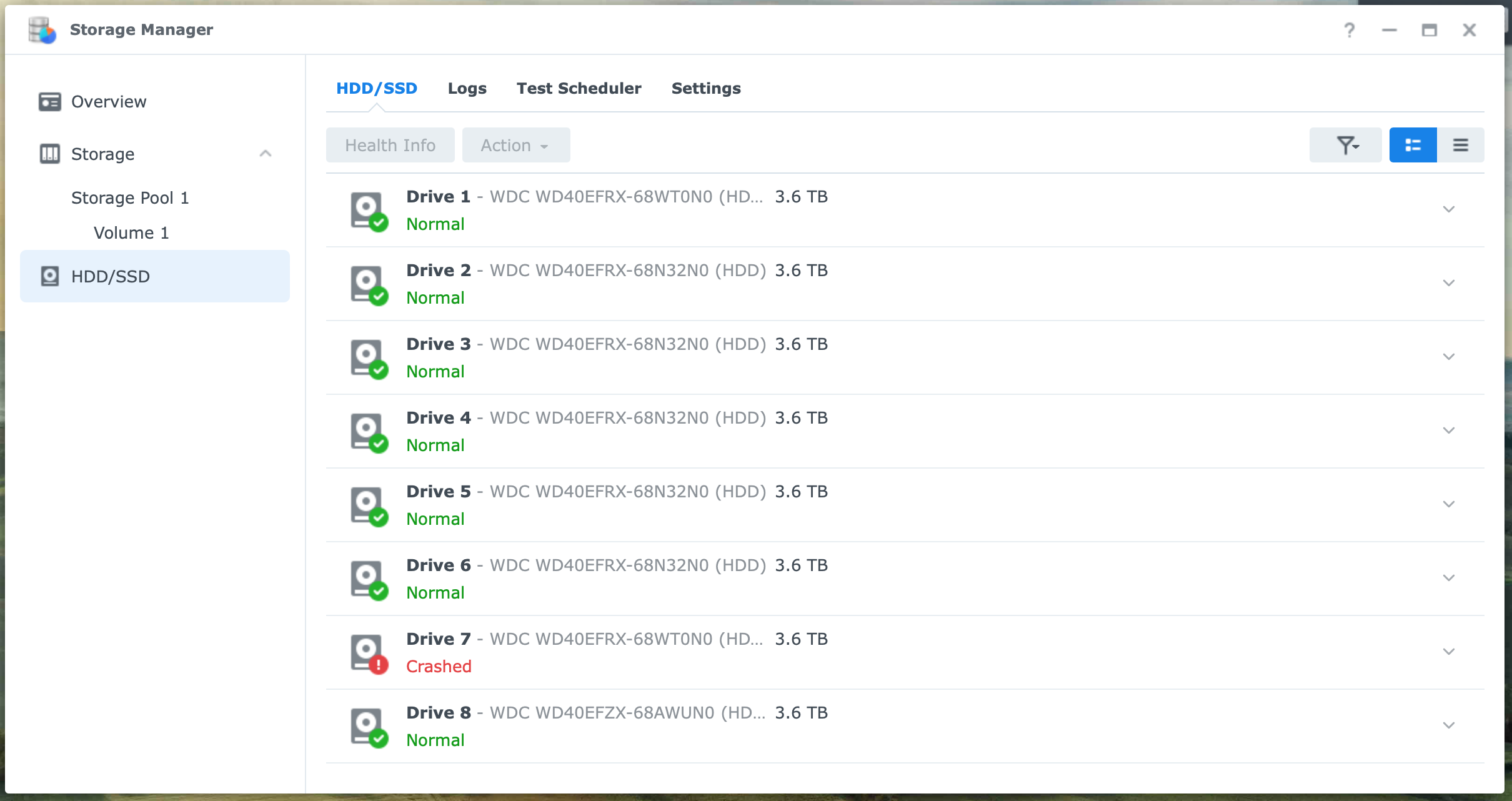Viewport: 1512px width, 801px height.
Task: Select Volume 1 in sidebar
Action: click(x=131, y=233)
